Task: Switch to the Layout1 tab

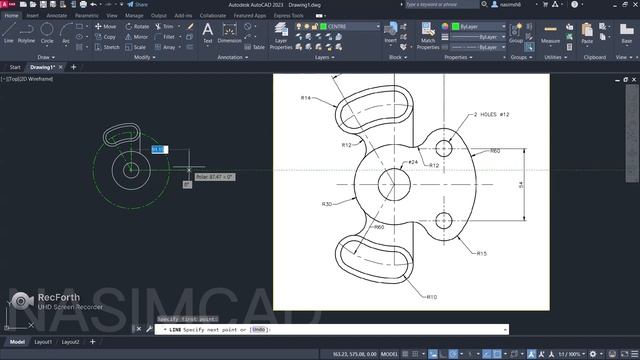Action: coord(43,342)
